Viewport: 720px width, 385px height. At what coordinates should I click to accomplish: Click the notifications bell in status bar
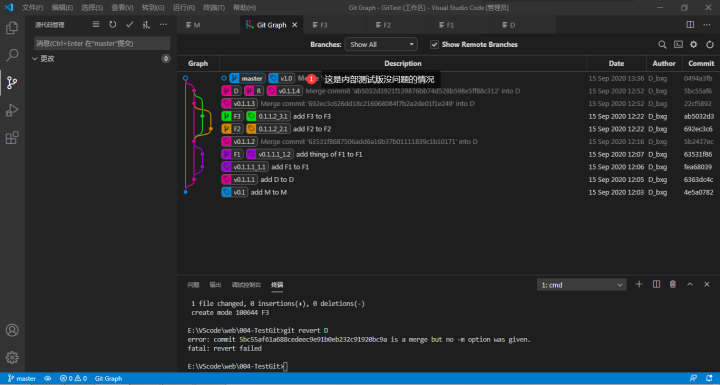[x=709, y=379]
